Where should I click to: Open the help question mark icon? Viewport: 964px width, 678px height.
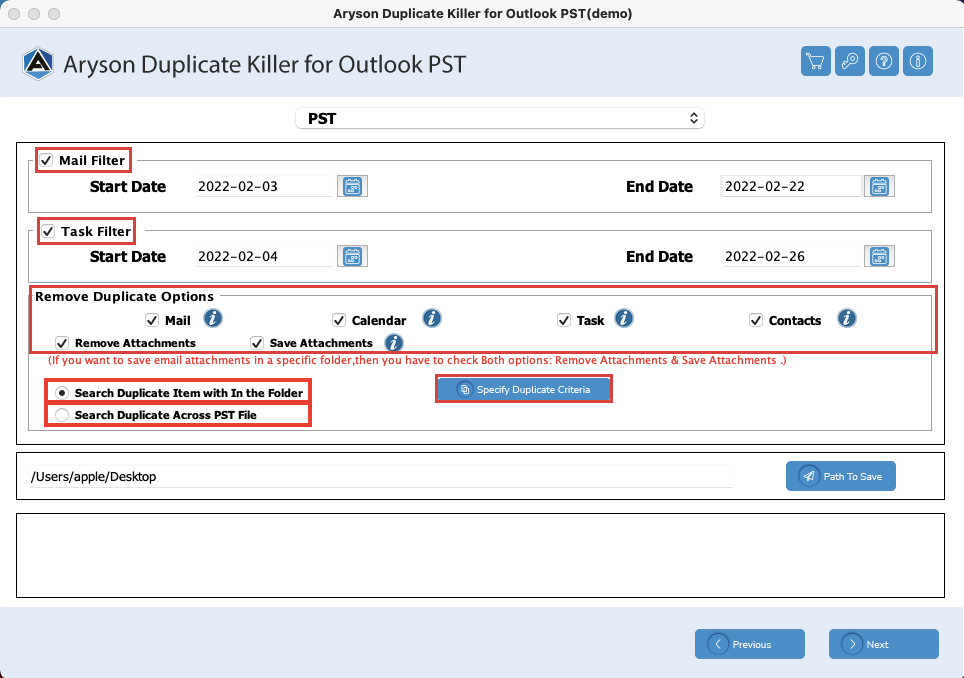(x=883, y=61)
